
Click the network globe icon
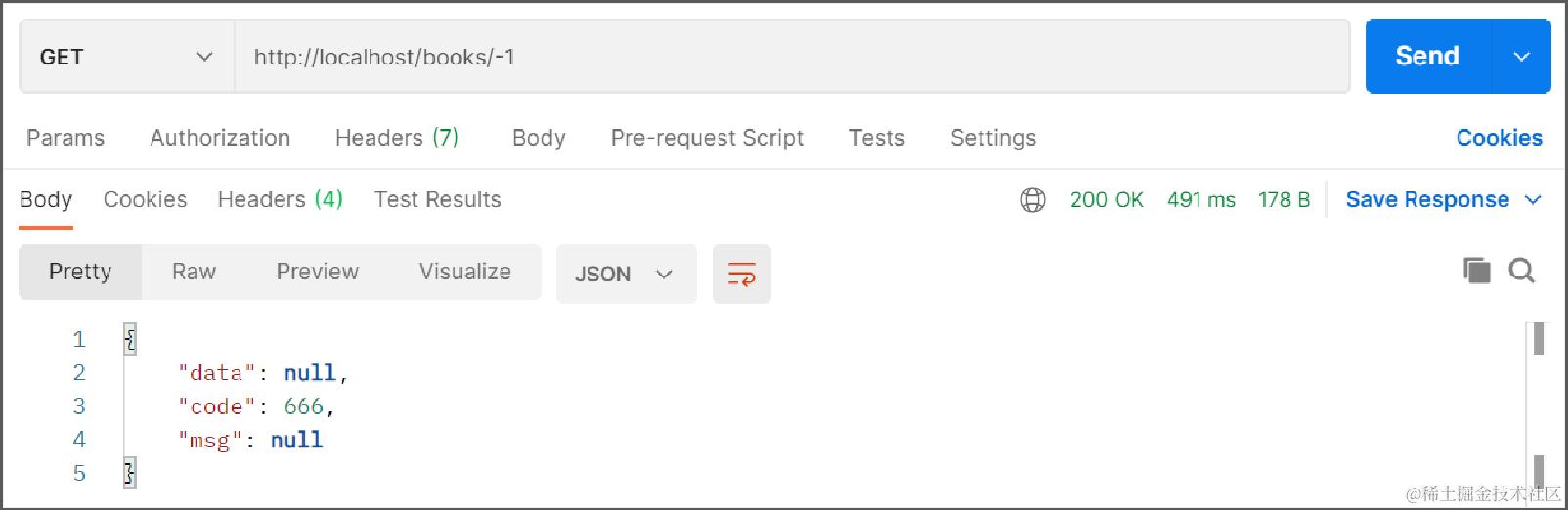(1032, 200)
